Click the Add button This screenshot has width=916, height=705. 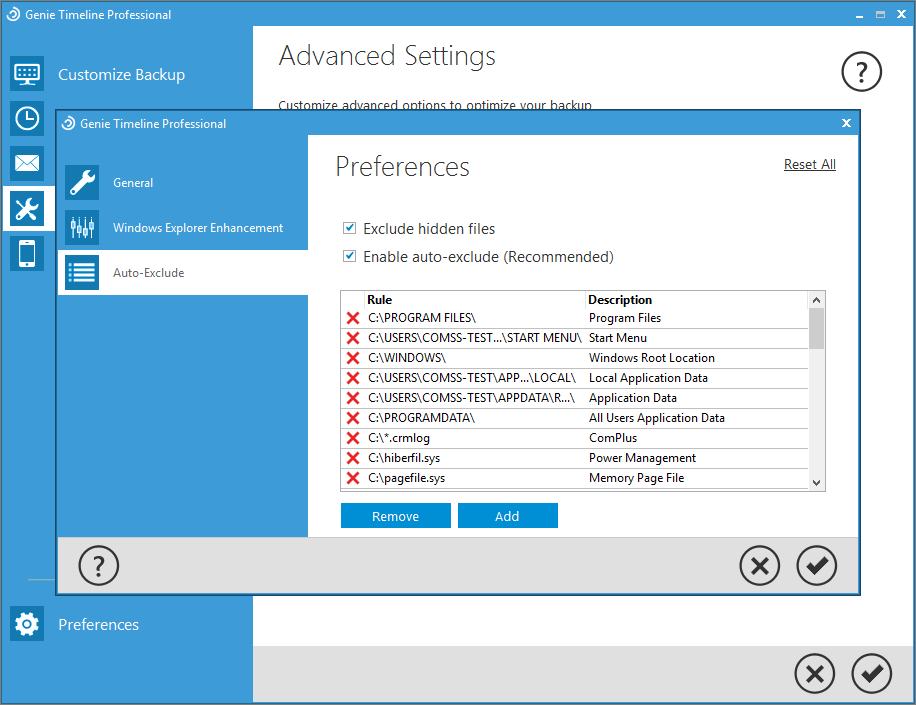click(507, 516)
